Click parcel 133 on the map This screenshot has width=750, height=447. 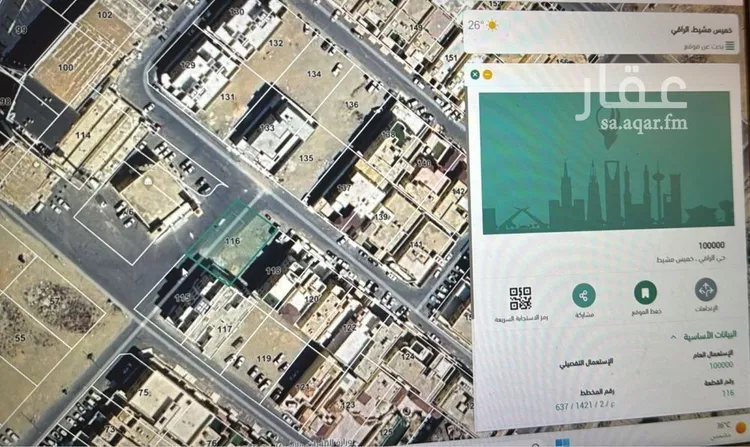(267, 128)
